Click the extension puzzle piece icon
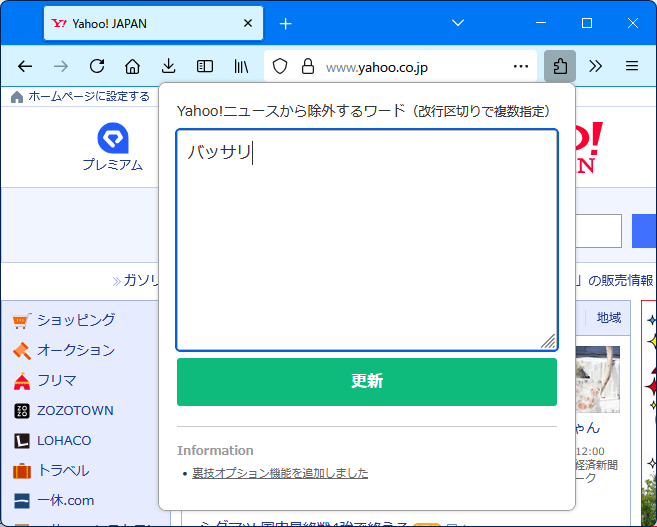 (560, 66)
